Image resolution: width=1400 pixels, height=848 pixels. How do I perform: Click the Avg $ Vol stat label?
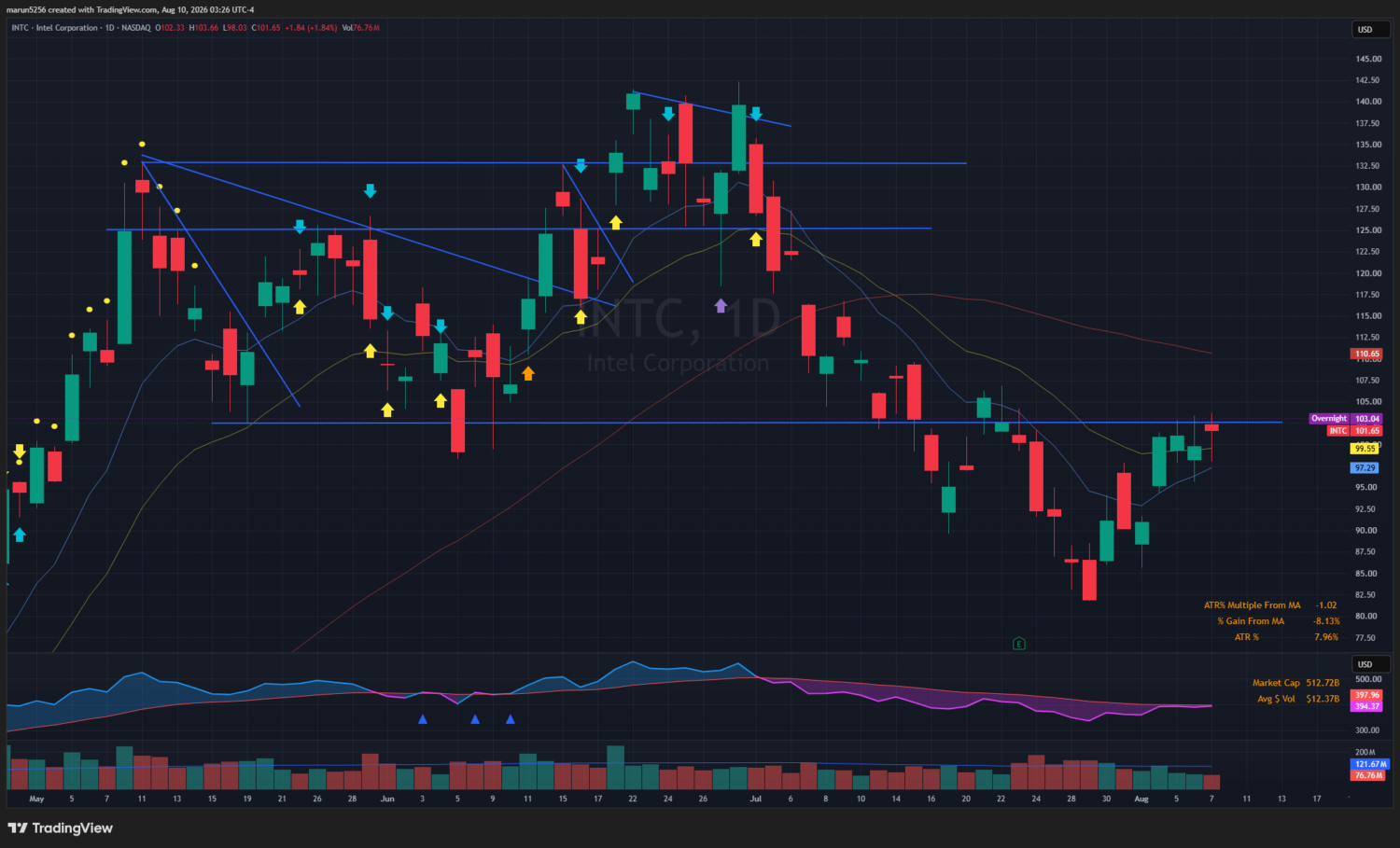click(x=1276, y=699)
